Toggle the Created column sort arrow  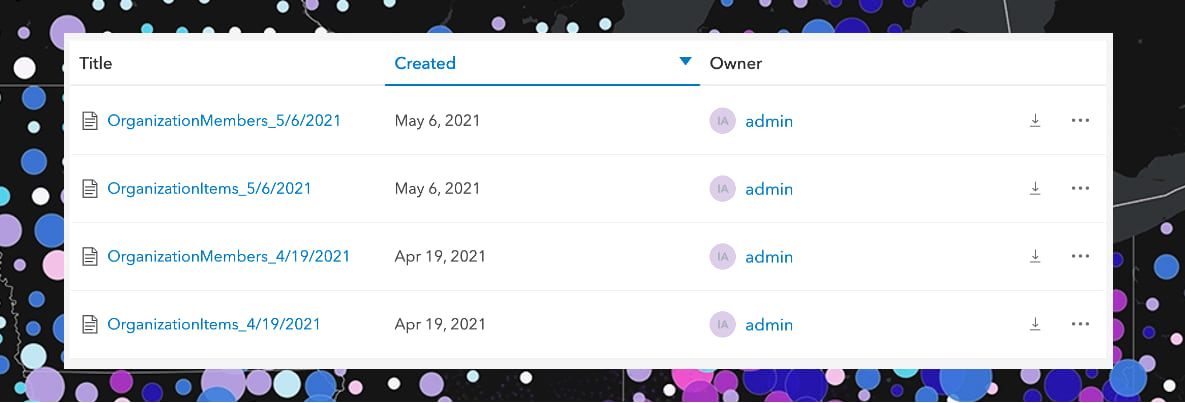click(685, 62)
